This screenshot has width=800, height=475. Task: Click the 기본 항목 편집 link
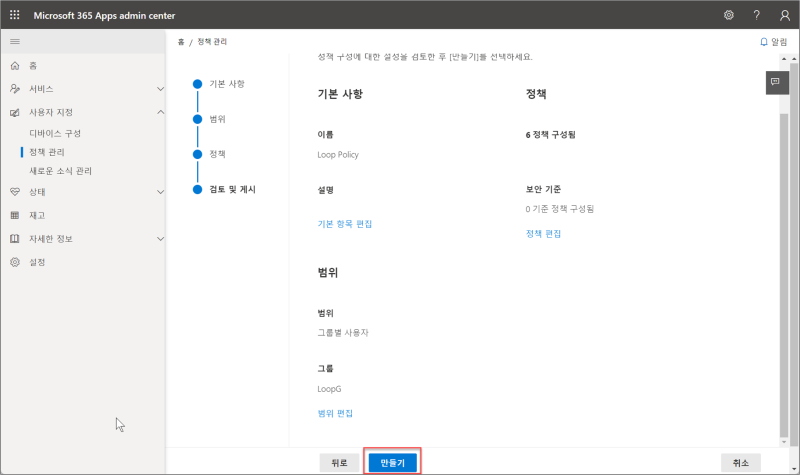click(345, 224)
